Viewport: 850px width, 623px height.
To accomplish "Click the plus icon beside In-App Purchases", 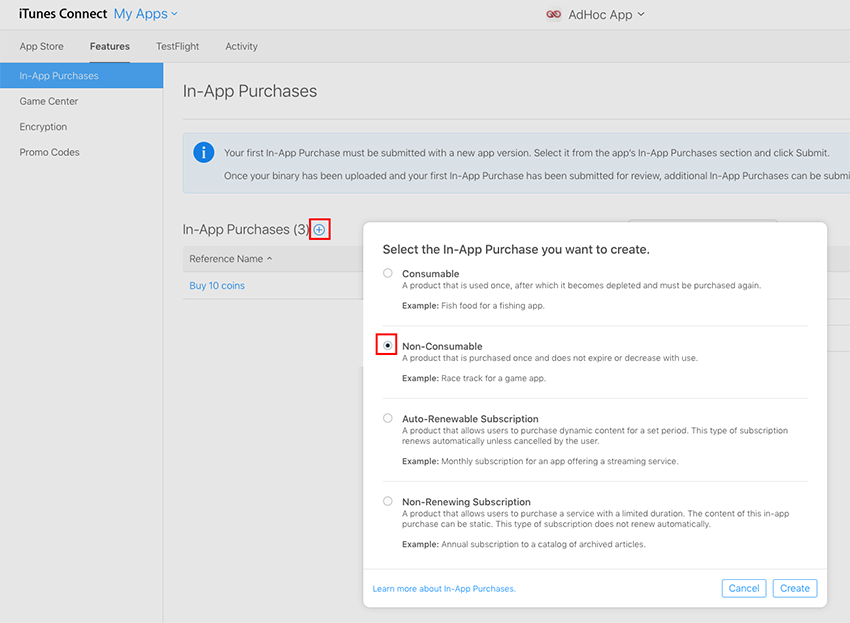I will pos(319,230).
